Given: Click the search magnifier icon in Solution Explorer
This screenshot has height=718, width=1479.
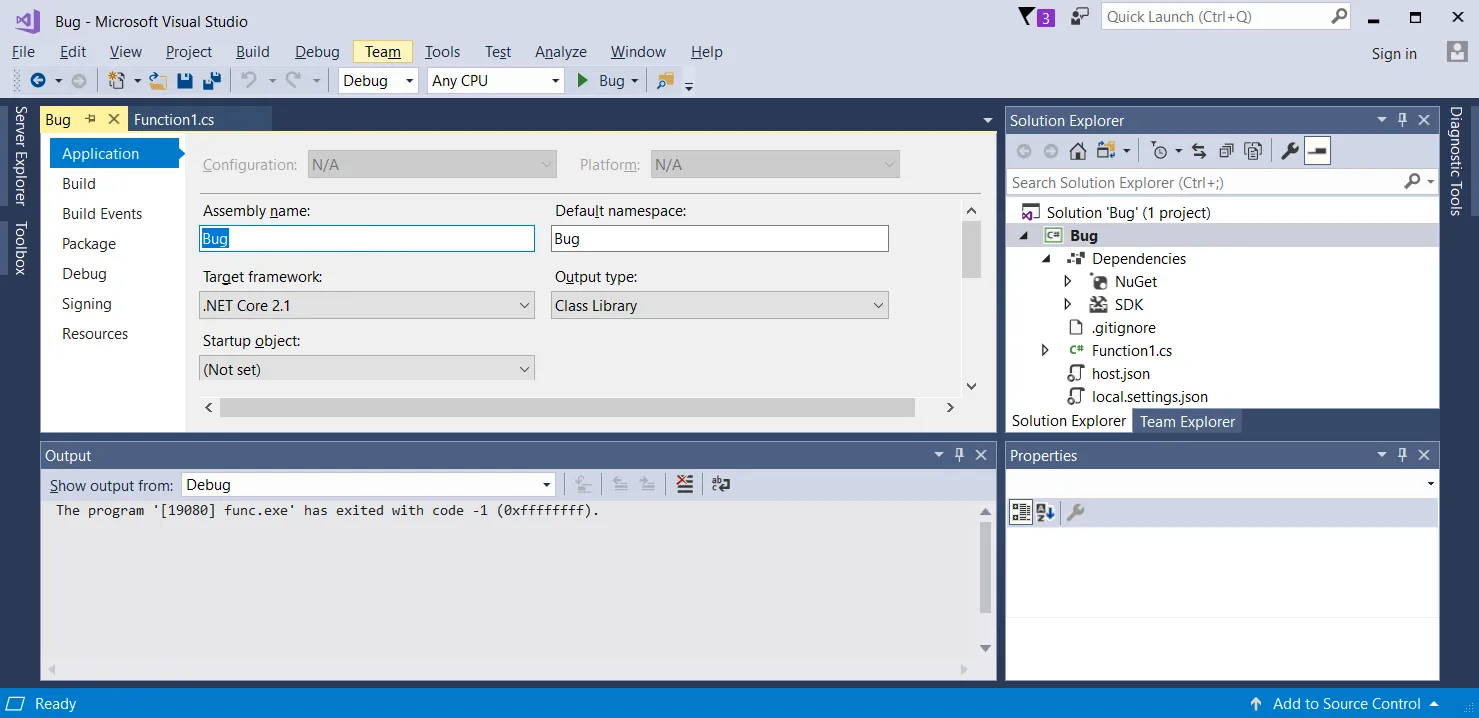Looking at the screenshot, I should point(1412,182).
